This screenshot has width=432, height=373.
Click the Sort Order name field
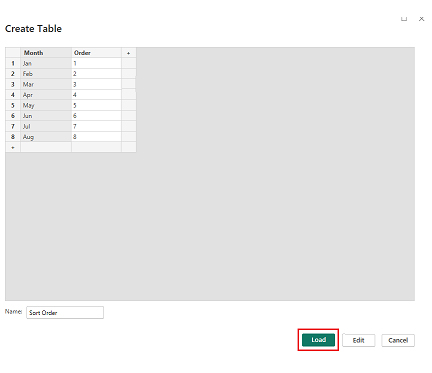coord(65,313)
